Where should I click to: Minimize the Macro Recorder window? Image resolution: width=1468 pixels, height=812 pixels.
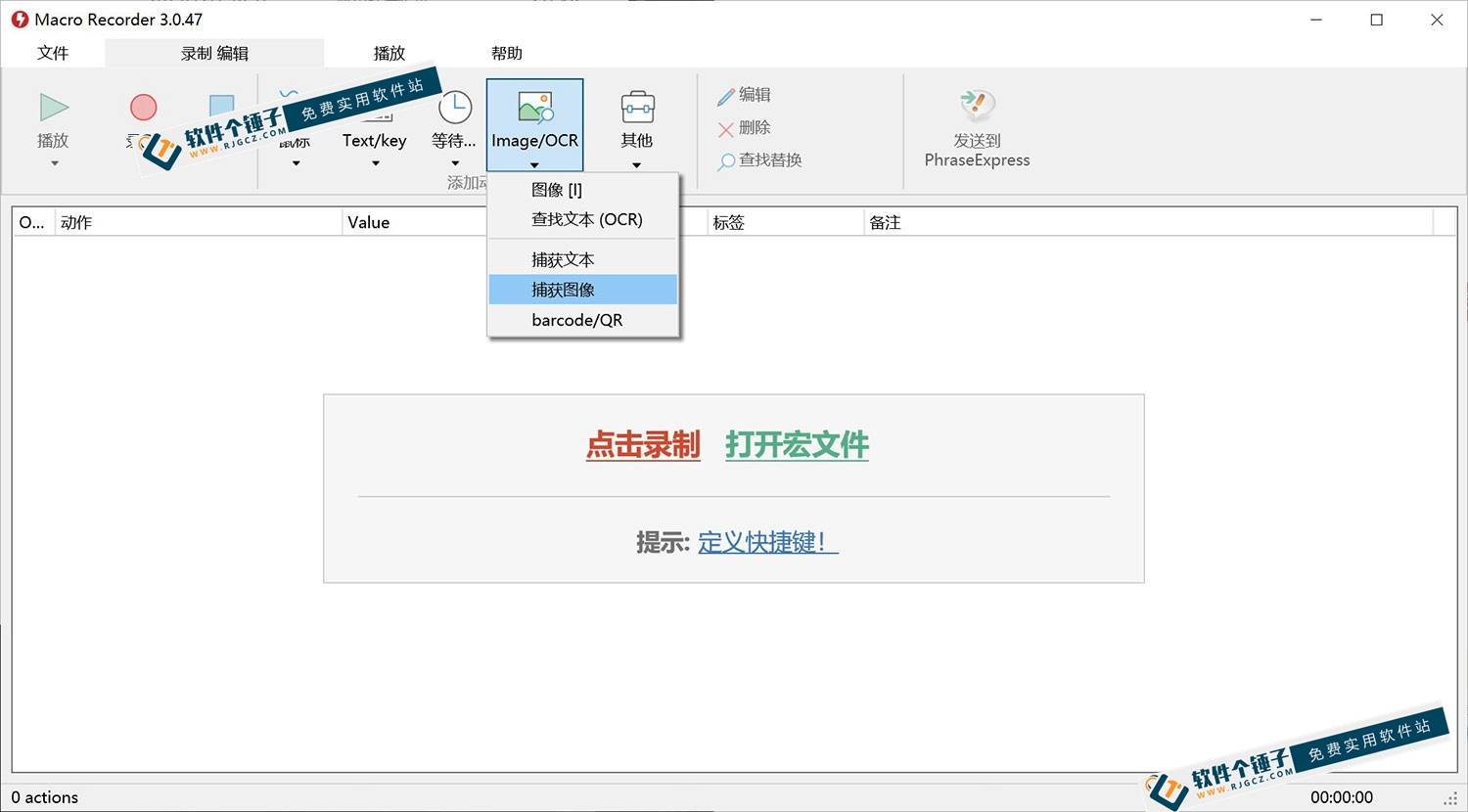(1316, 20)
